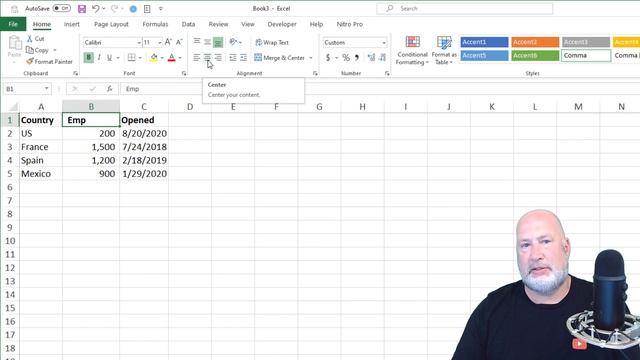Switch to the Developer tab

[x=282, y=24]
